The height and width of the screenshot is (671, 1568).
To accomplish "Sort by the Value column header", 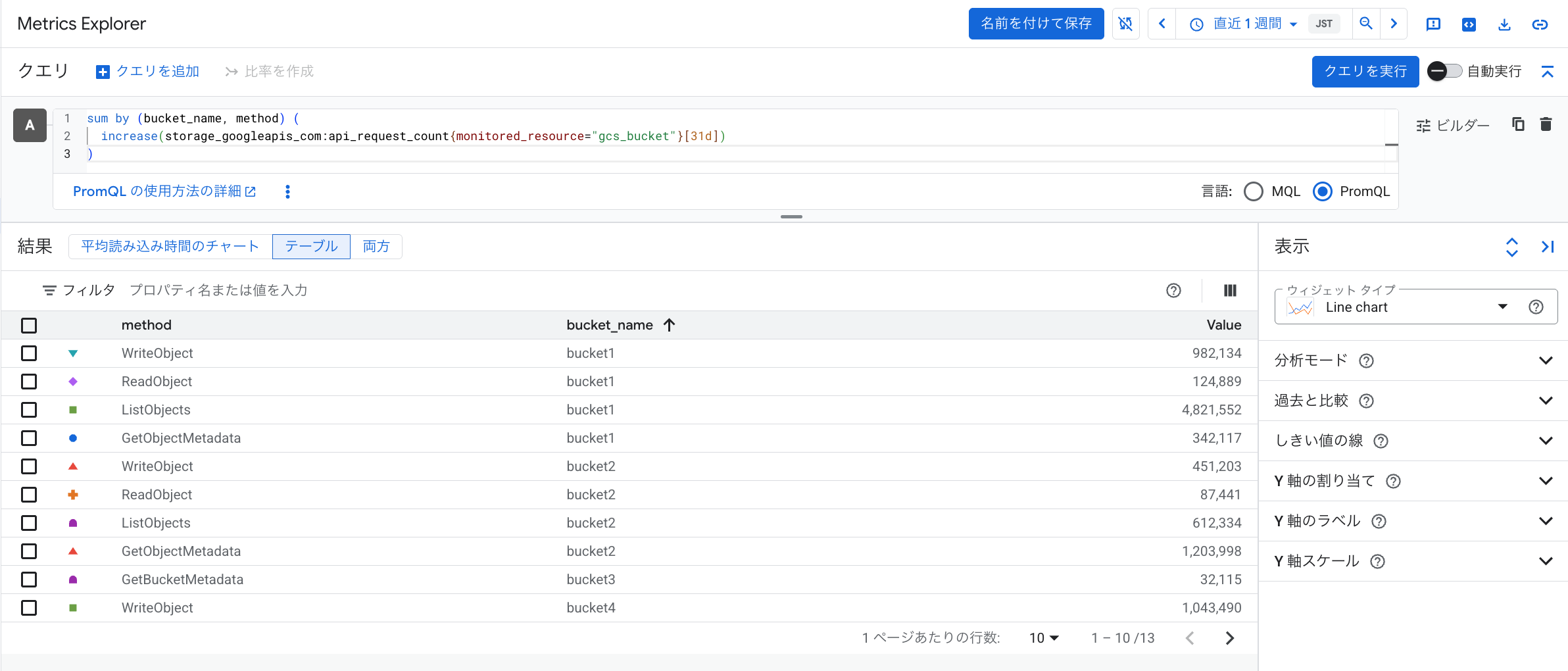I will (x=1223, y=325).
